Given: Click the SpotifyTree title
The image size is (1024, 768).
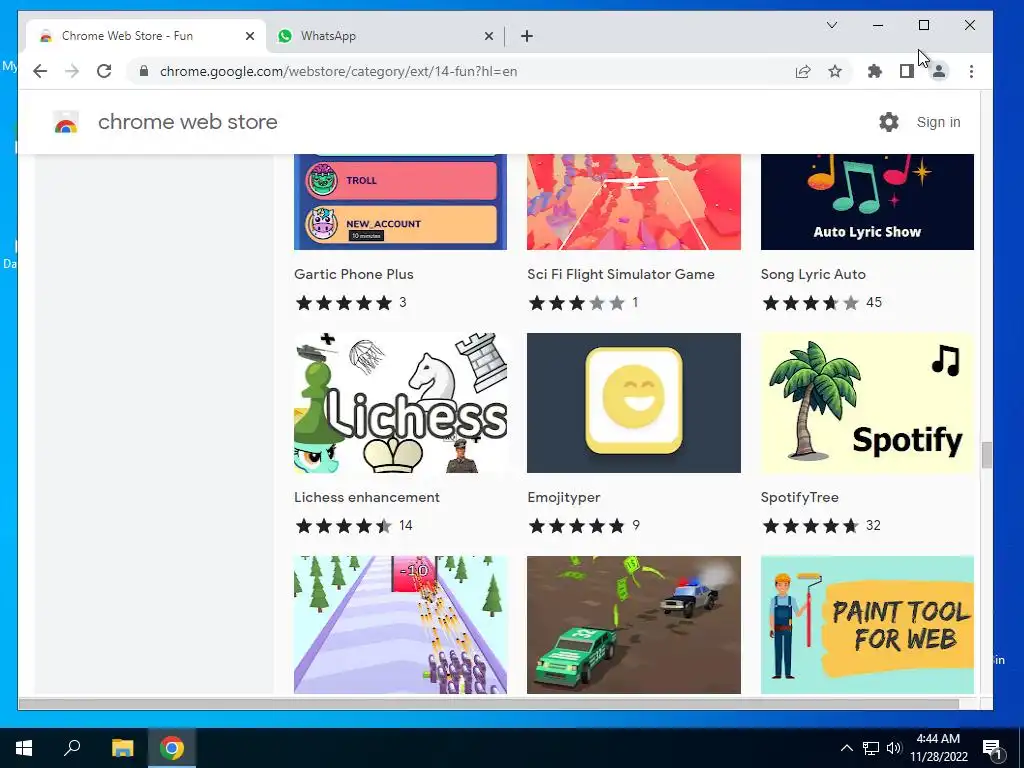Looking at the screenshot, I should (799, 497).
